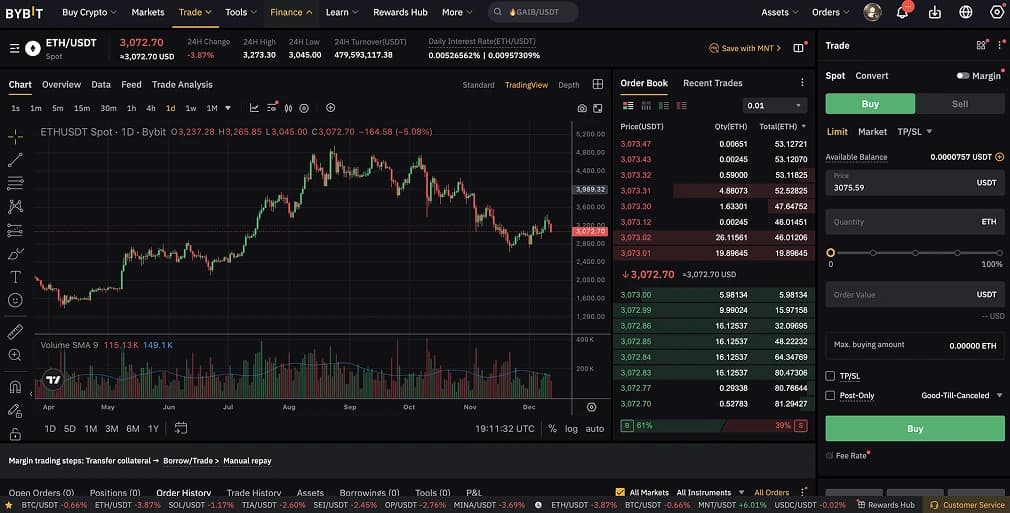
Task: Activate the chart zoom-in tool
Action: click(x=15, y=355)
